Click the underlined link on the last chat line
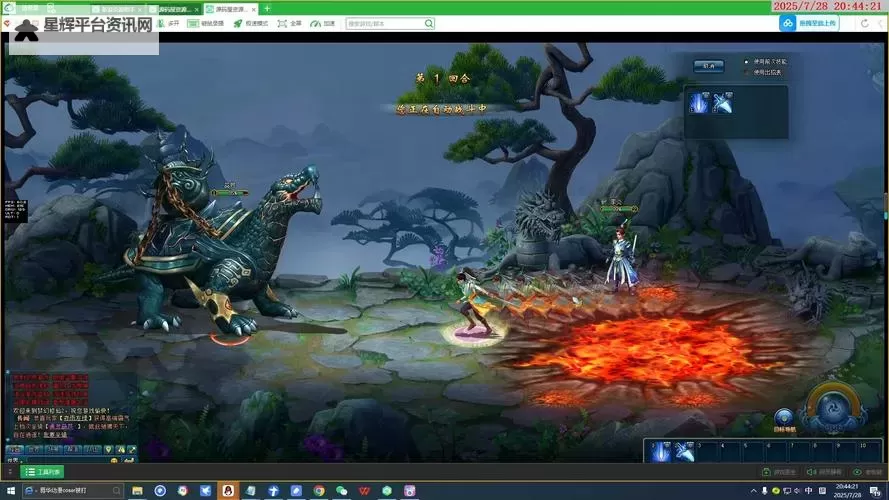Image resolution: width=889 pixels, height=500 pixels. (x=56, y=435)
